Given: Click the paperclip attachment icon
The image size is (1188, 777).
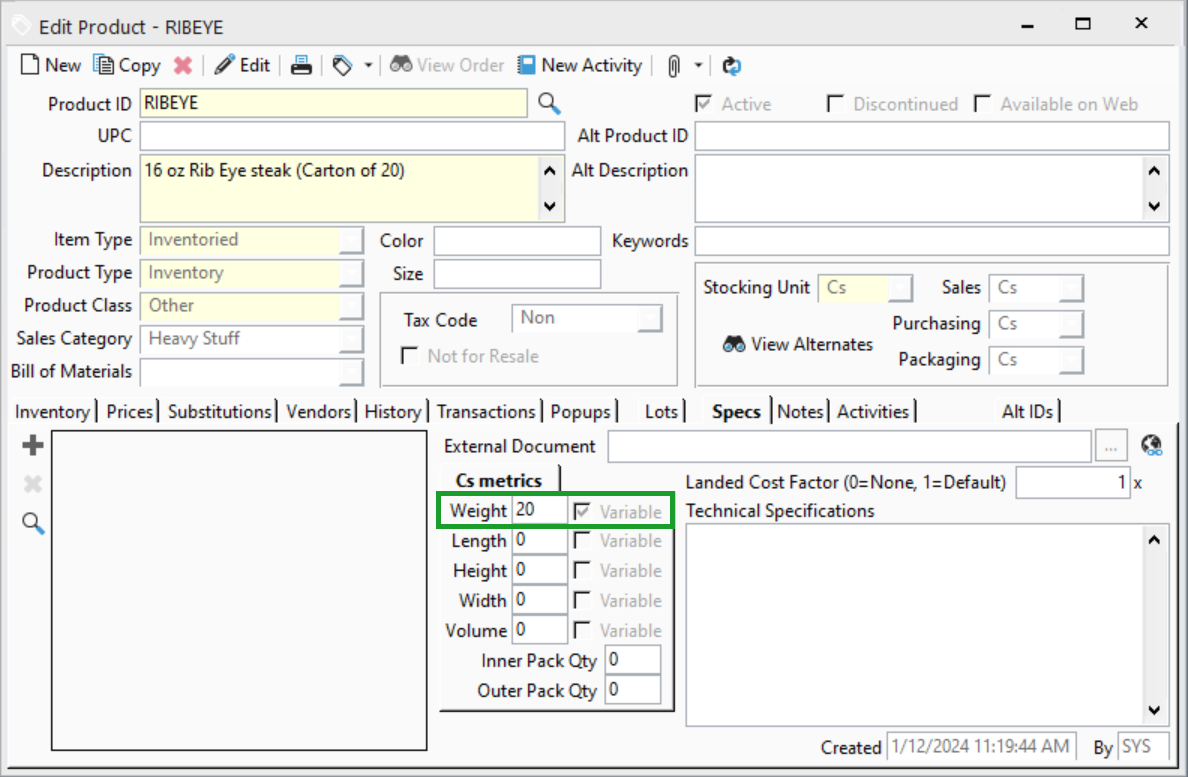Looking at the screenshot, I should 674,65.
